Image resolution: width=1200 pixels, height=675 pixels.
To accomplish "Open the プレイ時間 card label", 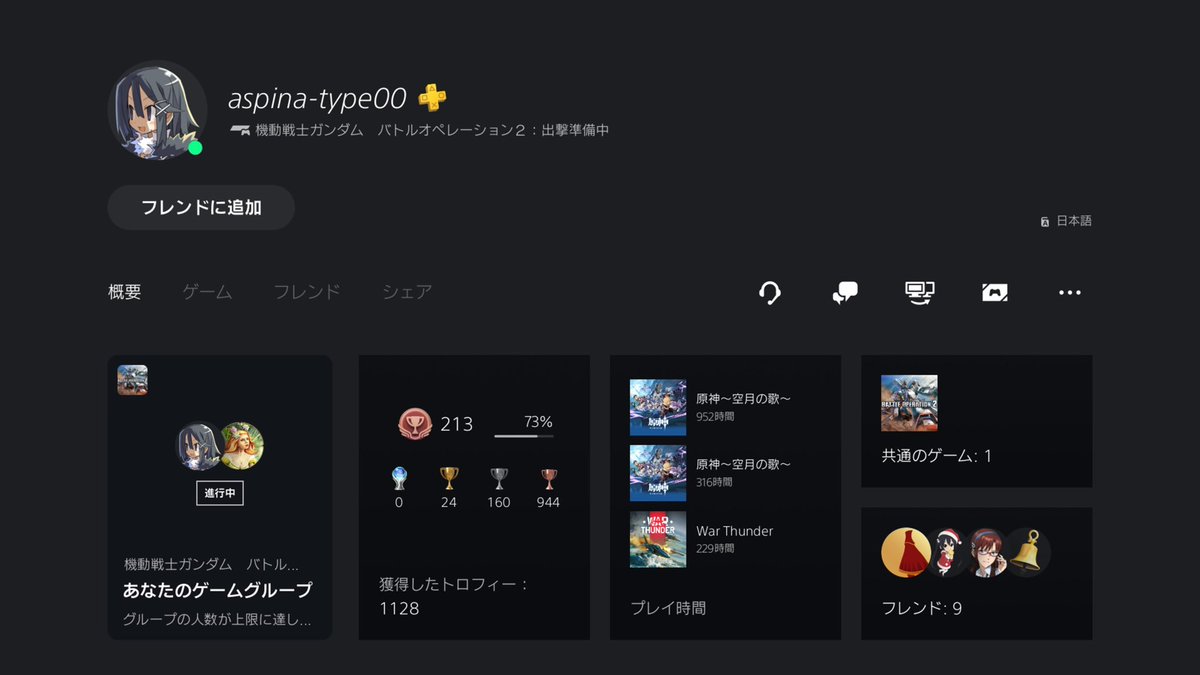I will pos(668,607).
